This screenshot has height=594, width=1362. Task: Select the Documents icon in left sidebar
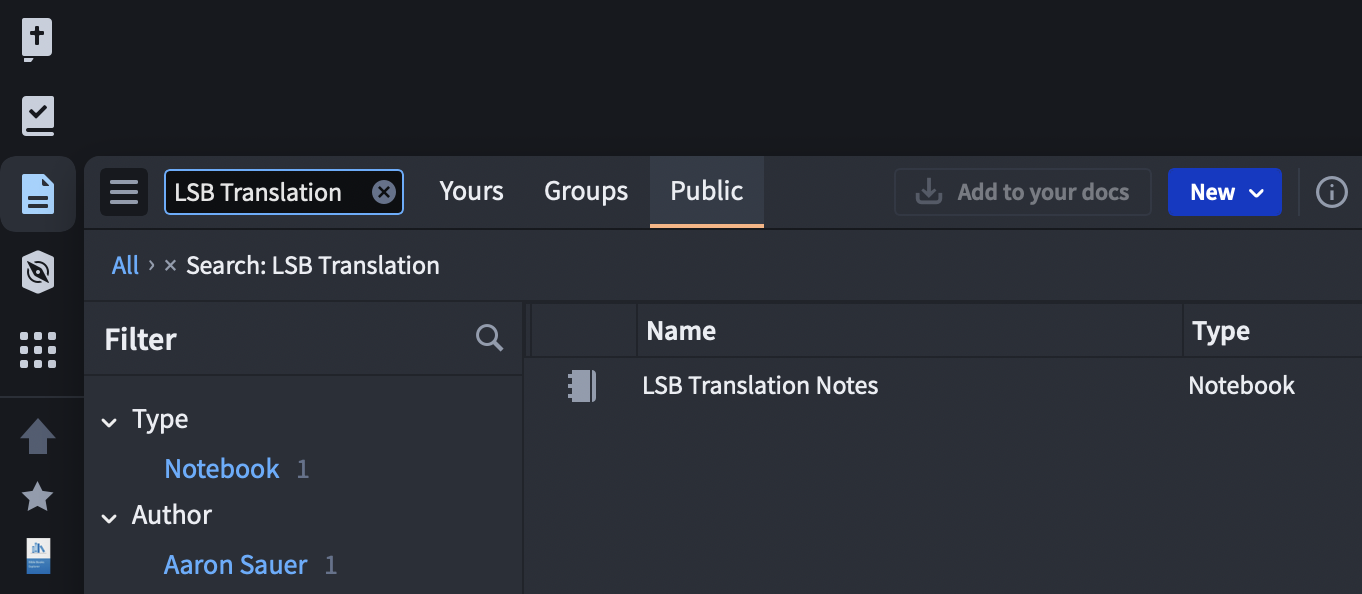click(38, 193)
